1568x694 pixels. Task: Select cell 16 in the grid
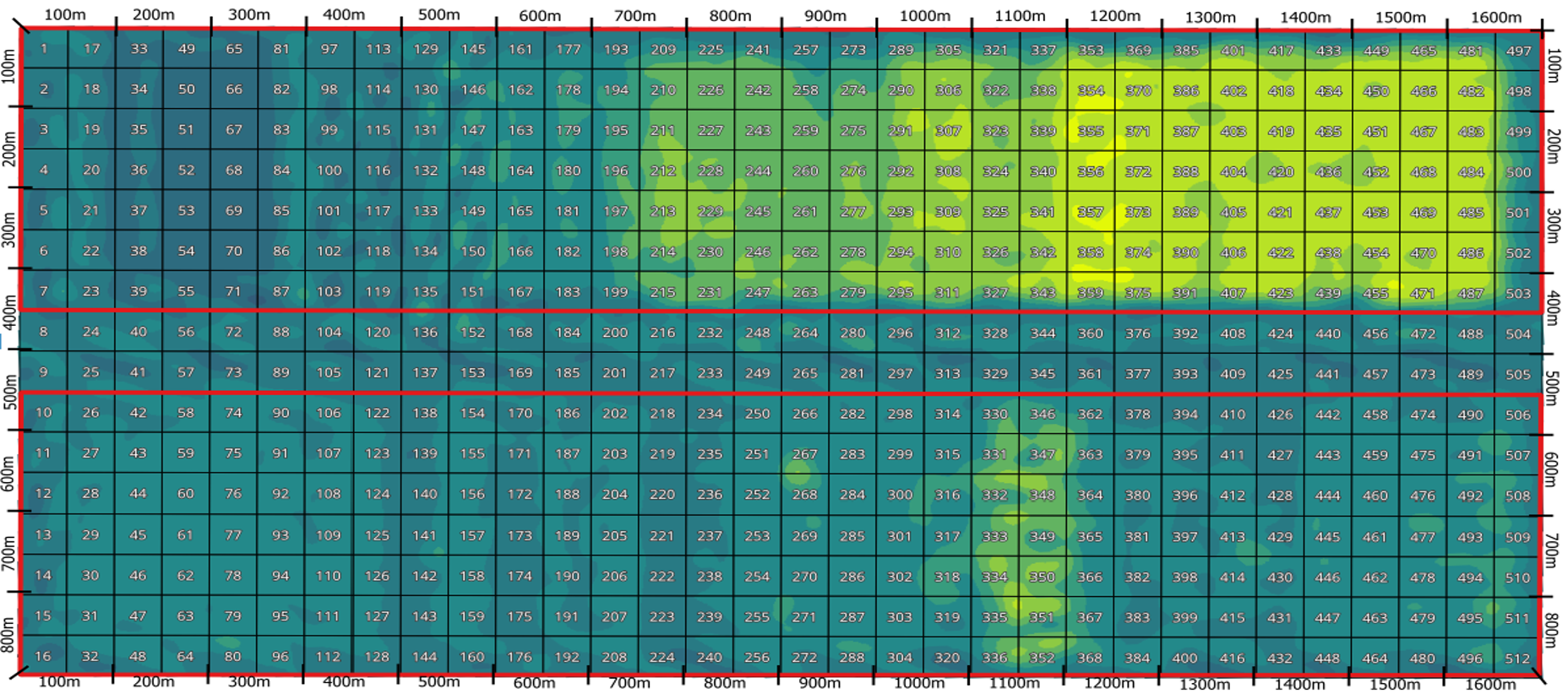[43, 656]
